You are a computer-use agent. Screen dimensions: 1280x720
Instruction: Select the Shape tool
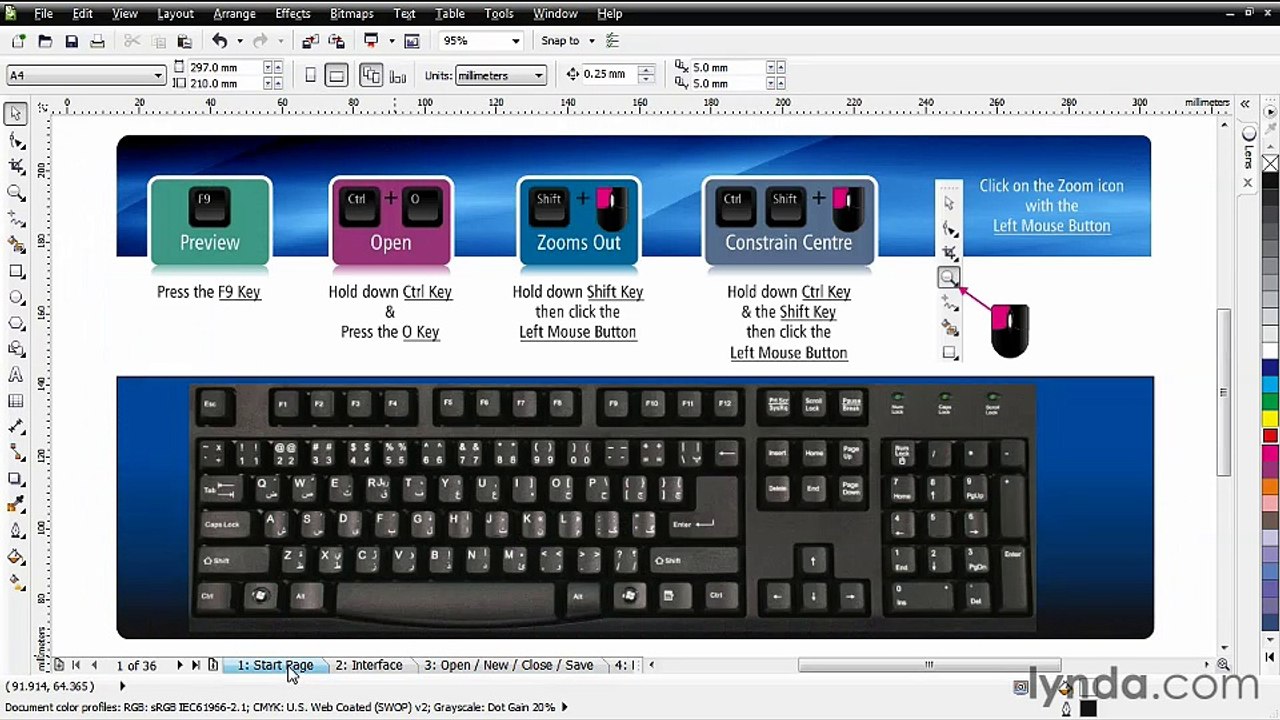click(15, 141)
